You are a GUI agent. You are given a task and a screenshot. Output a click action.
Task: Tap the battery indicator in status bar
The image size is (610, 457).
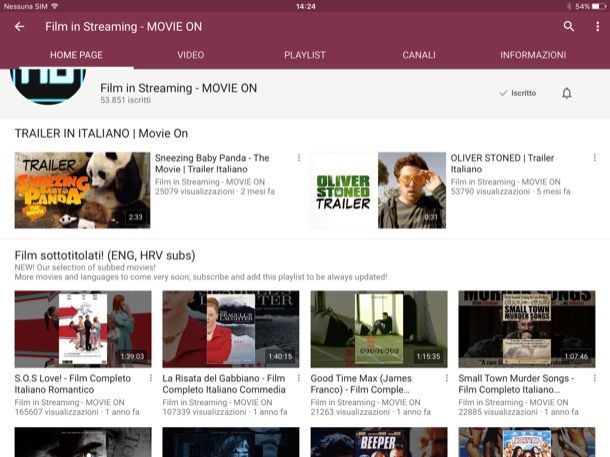599,6
